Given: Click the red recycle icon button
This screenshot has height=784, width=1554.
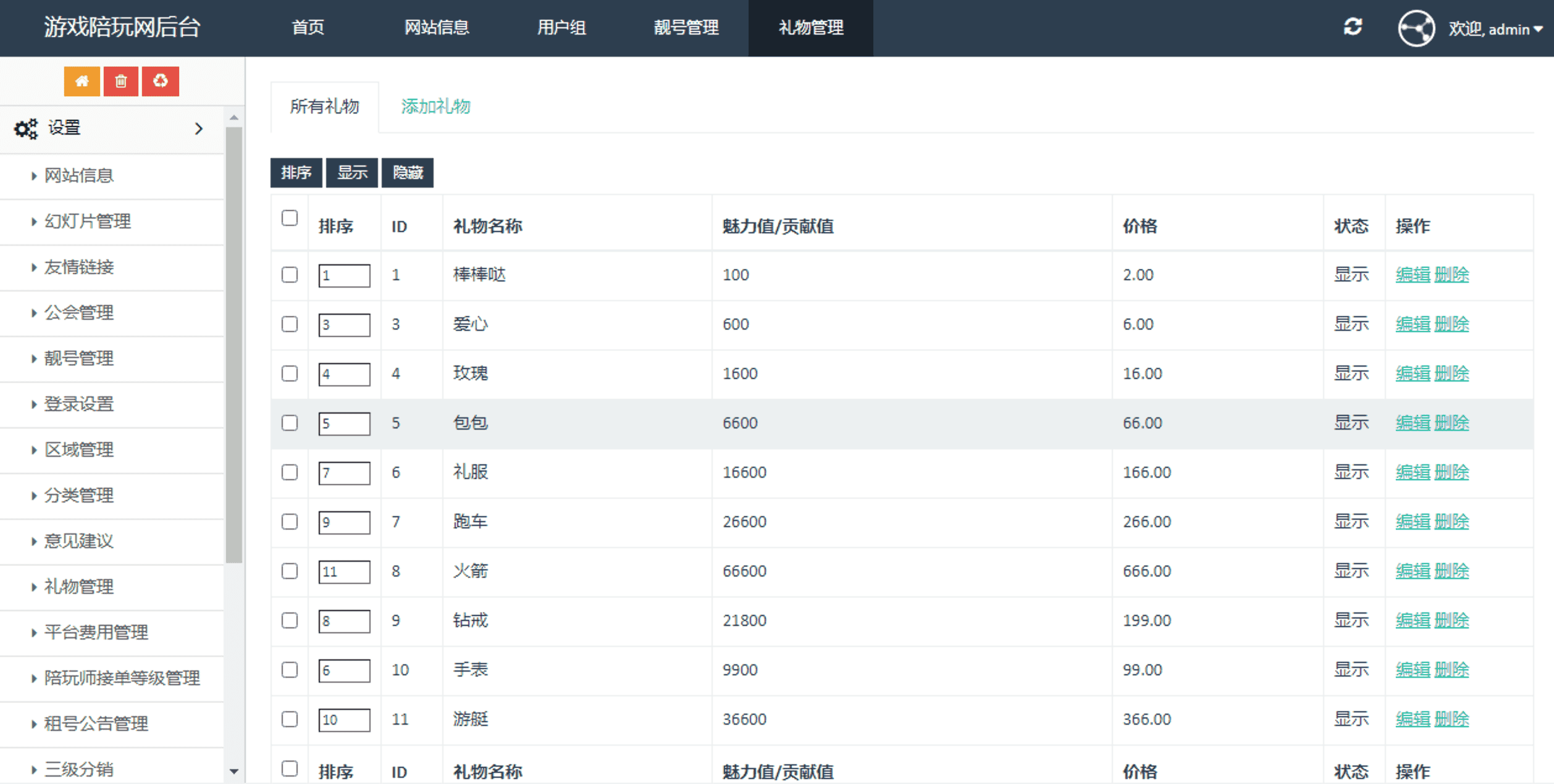Looking at the screenshot, I should coord(161,81).
